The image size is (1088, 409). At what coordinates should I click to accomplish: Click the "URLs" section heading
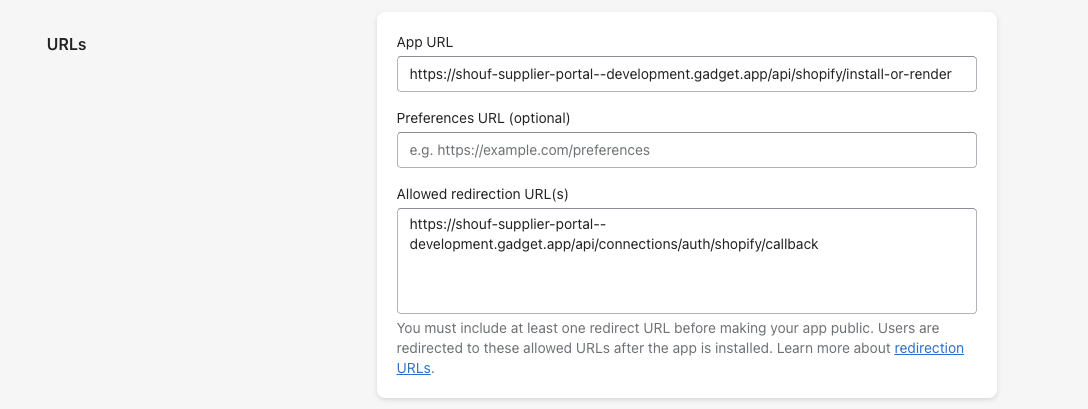[x=67, y=44]
